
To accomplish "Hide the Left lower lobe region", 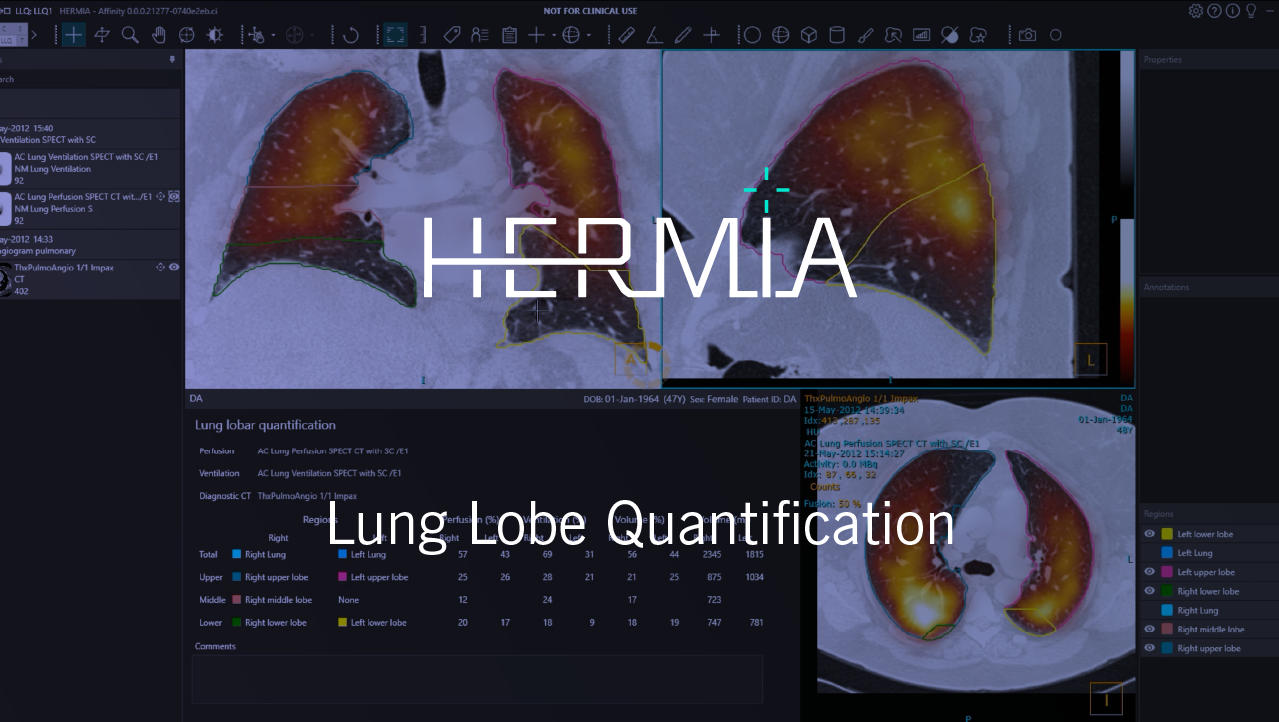I will pos(1150,534).
